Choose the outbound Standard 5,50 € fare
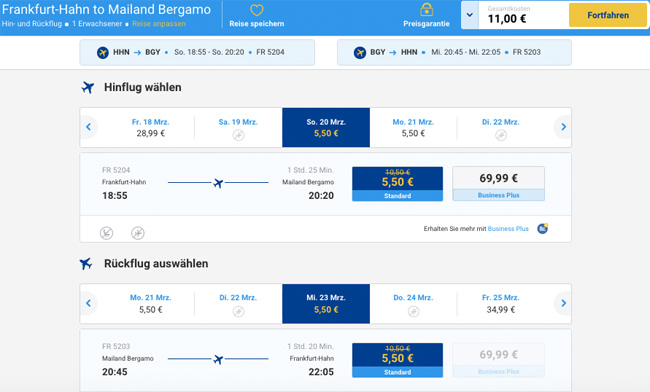 click(x=398, y=184)
